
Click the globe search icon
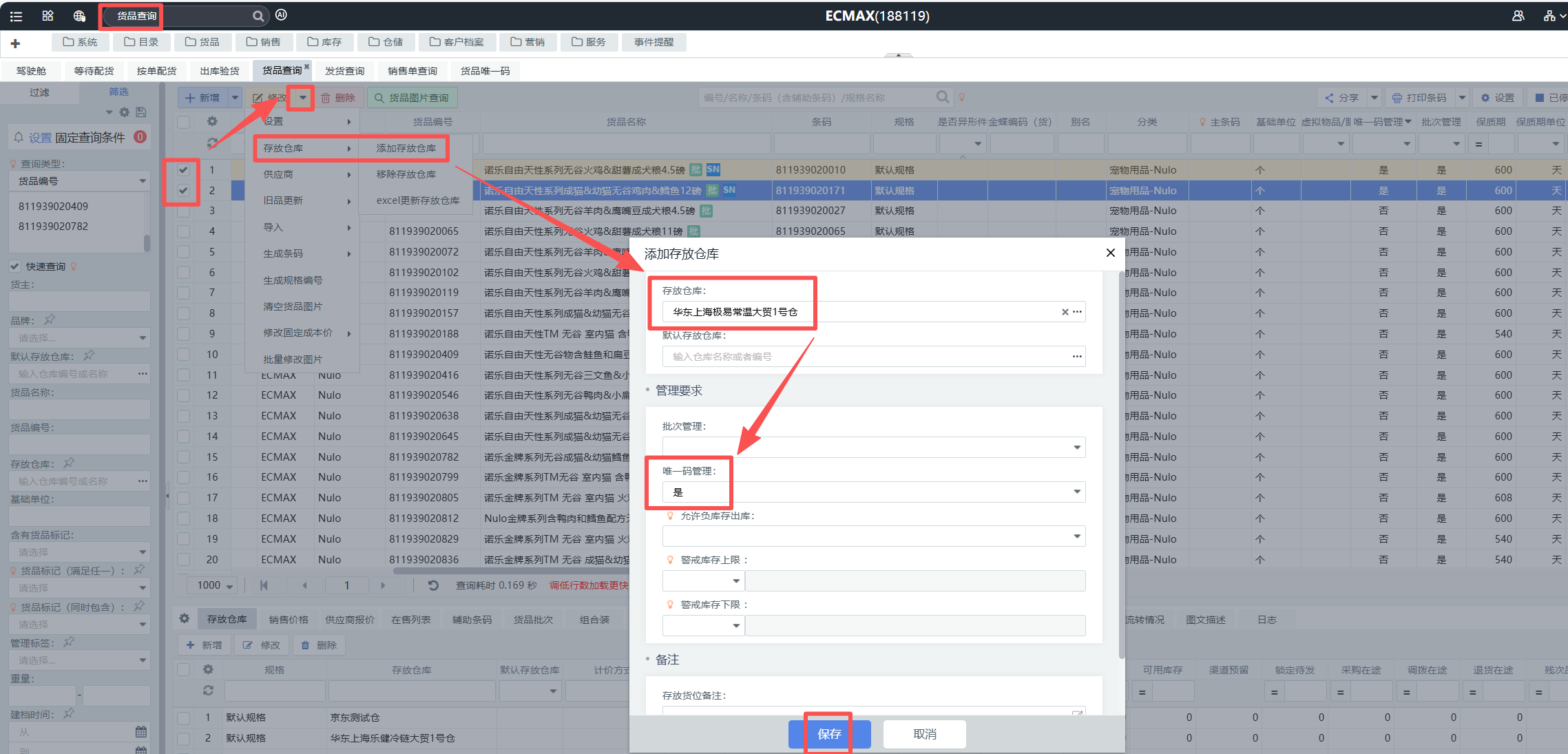pyautogui.click(x=79, y=16)
